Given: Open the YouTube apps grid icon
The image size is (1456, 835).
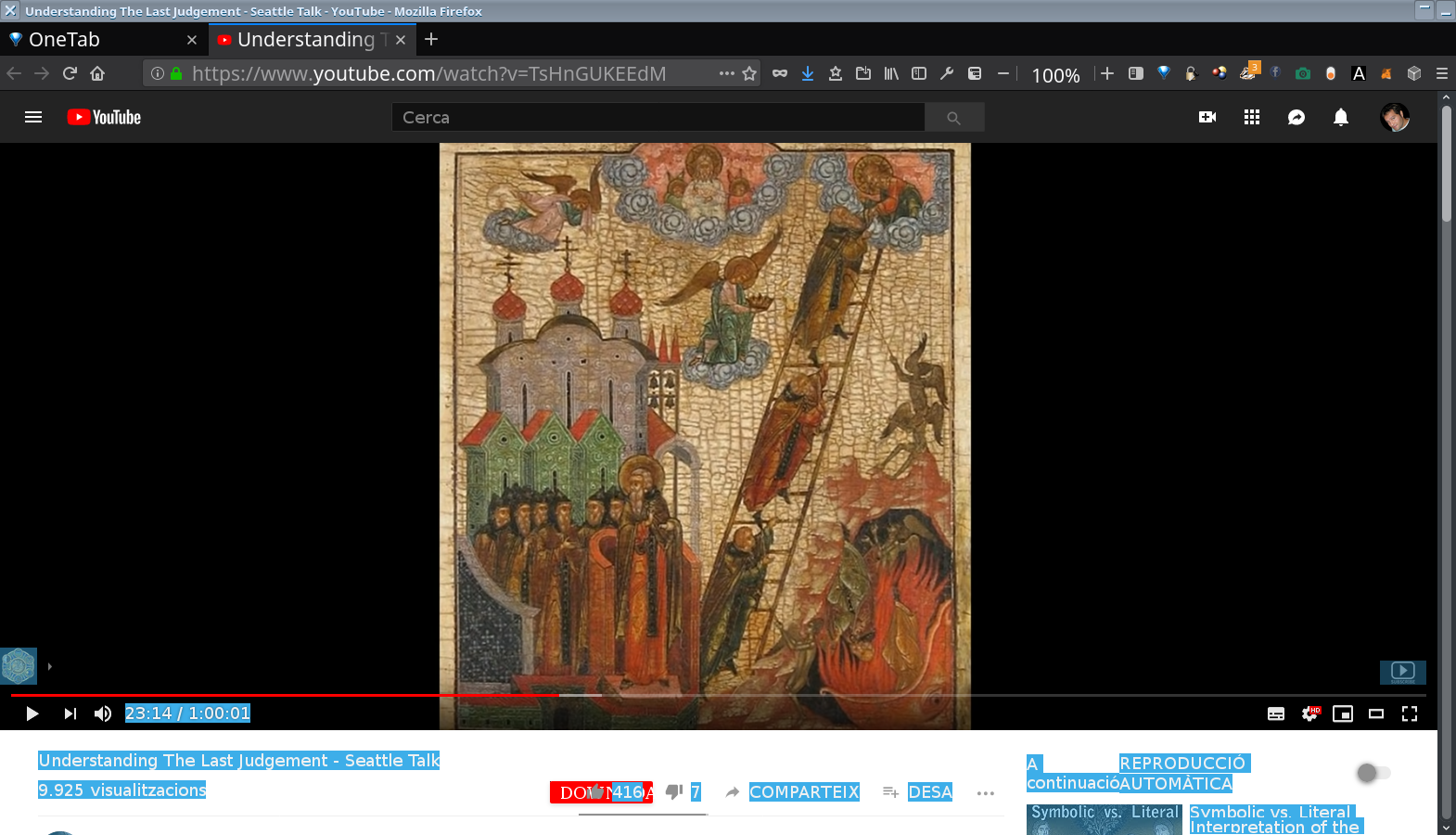Looking at the screenshot, I should coord(1252,117).
